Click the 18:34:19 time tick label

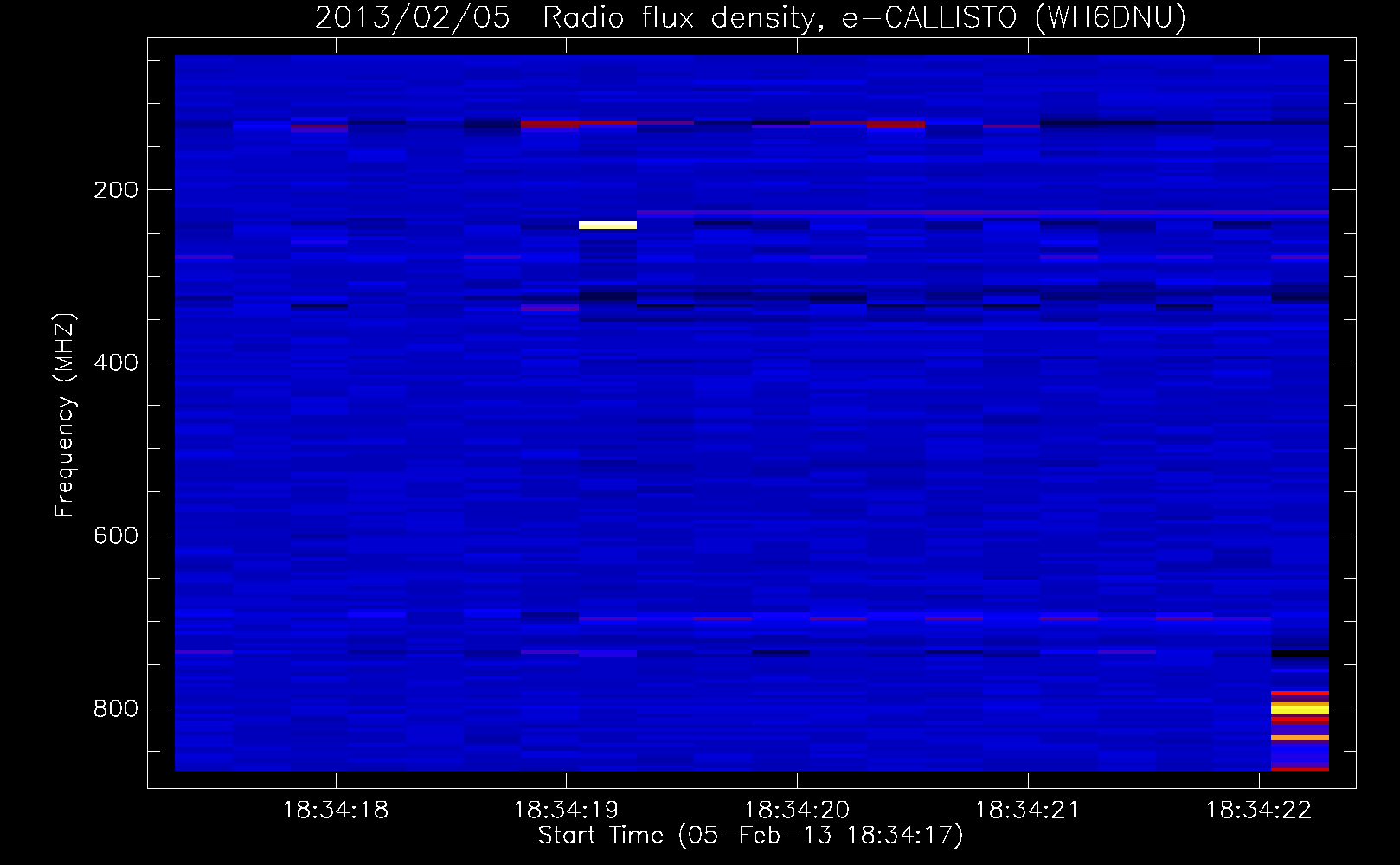(x=567, y=811)
